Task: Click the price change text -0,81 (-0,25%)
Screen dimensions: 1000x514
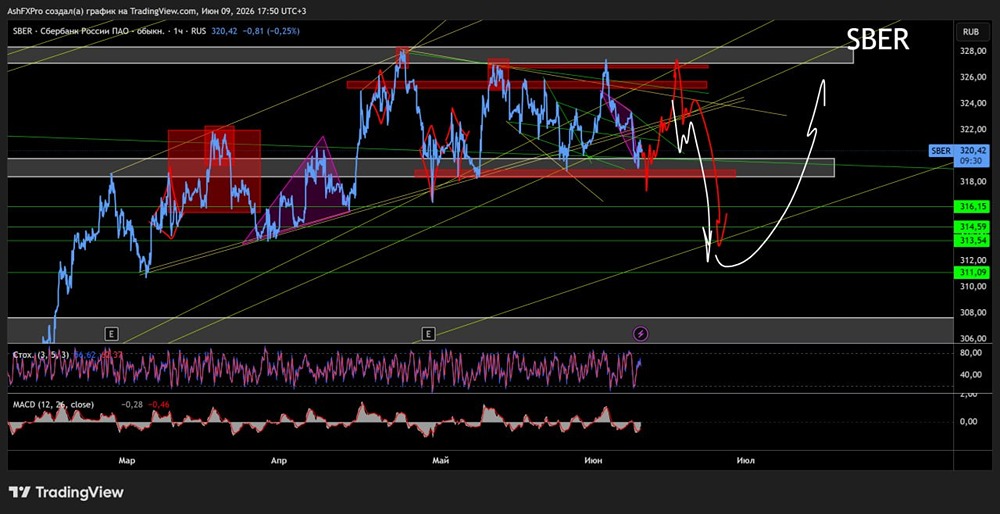Action: [x=273, y=30]
